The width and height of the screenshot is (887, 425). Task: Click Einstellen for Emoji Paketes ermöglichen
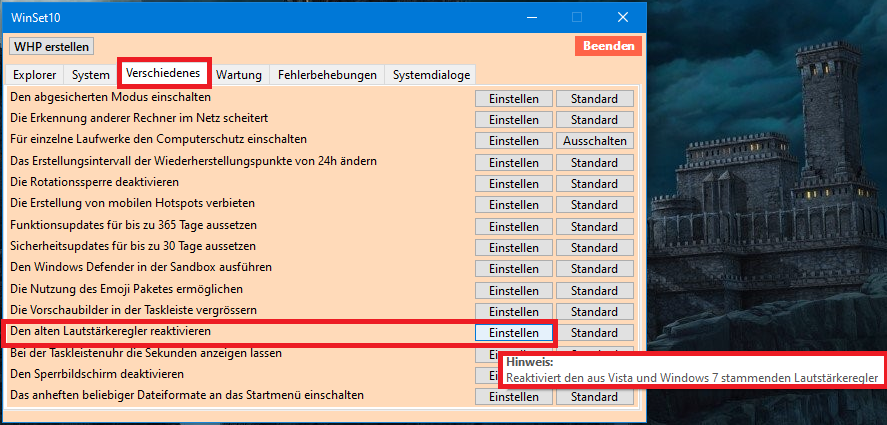coord(514,290)
